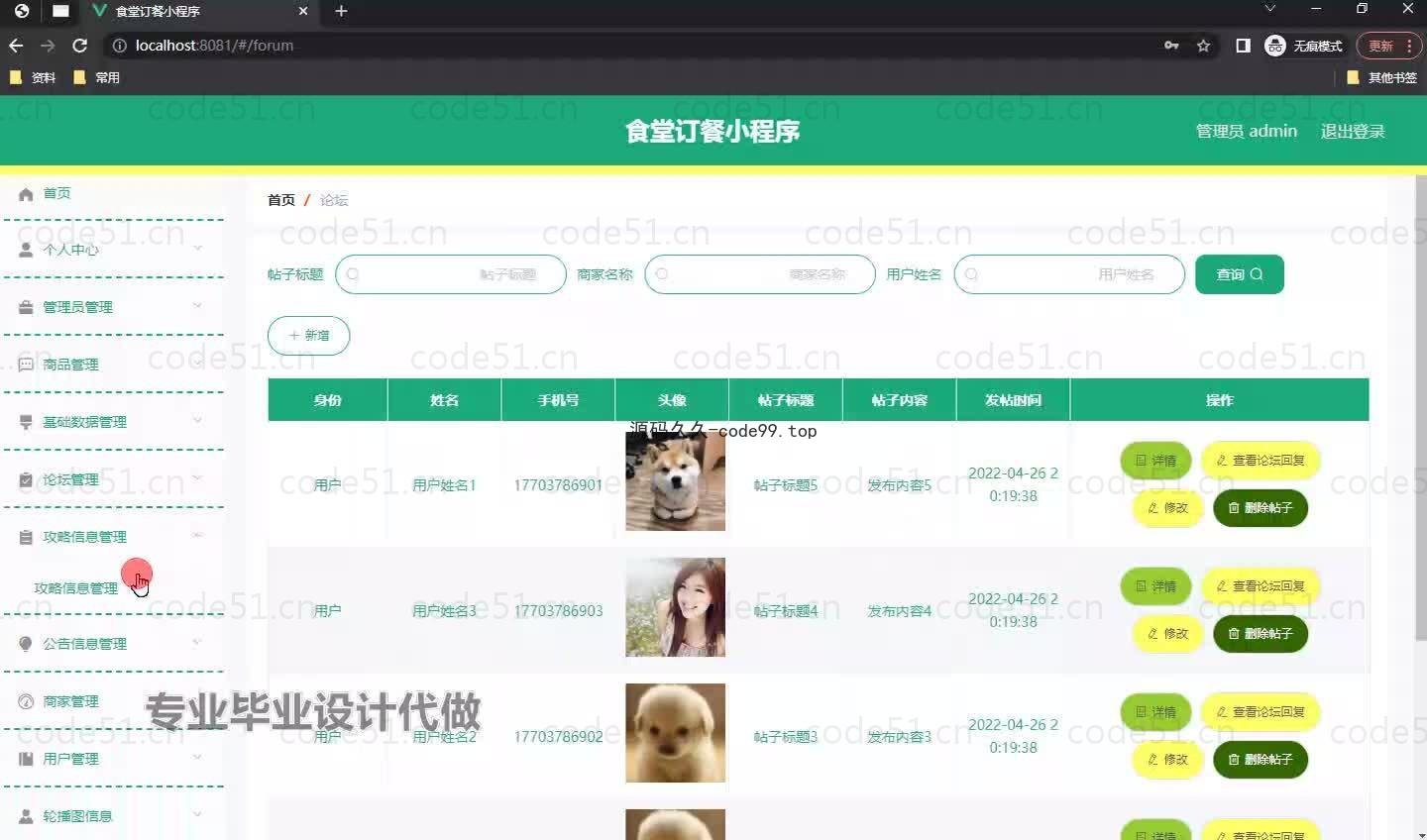1427x840 pixels.
Task: Open the 攻略信息管理 submenu item
Action: (x=76, y=588)
